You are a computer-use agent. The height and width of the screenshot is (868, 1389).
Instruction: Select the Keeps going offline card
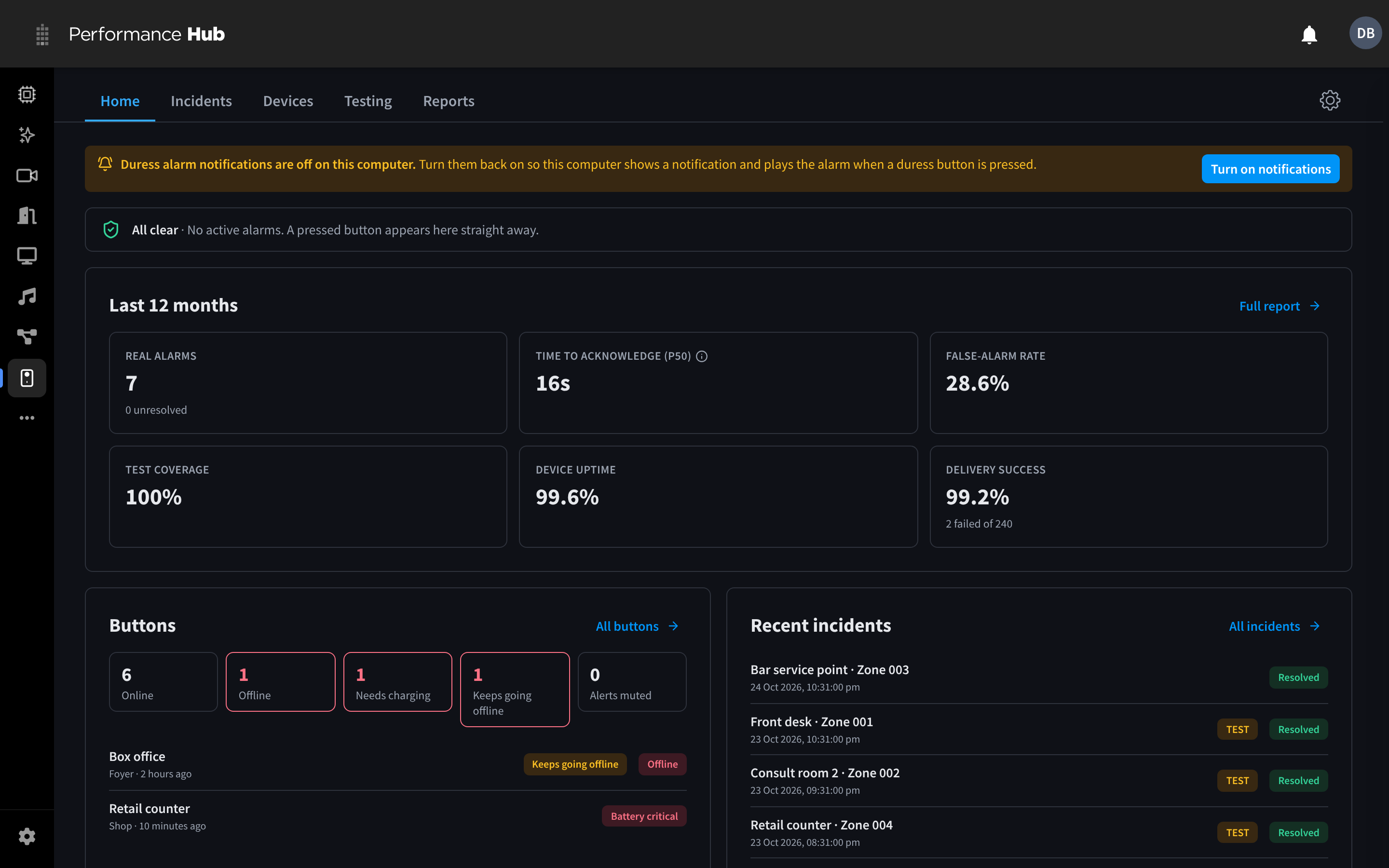tap(515, 690)
